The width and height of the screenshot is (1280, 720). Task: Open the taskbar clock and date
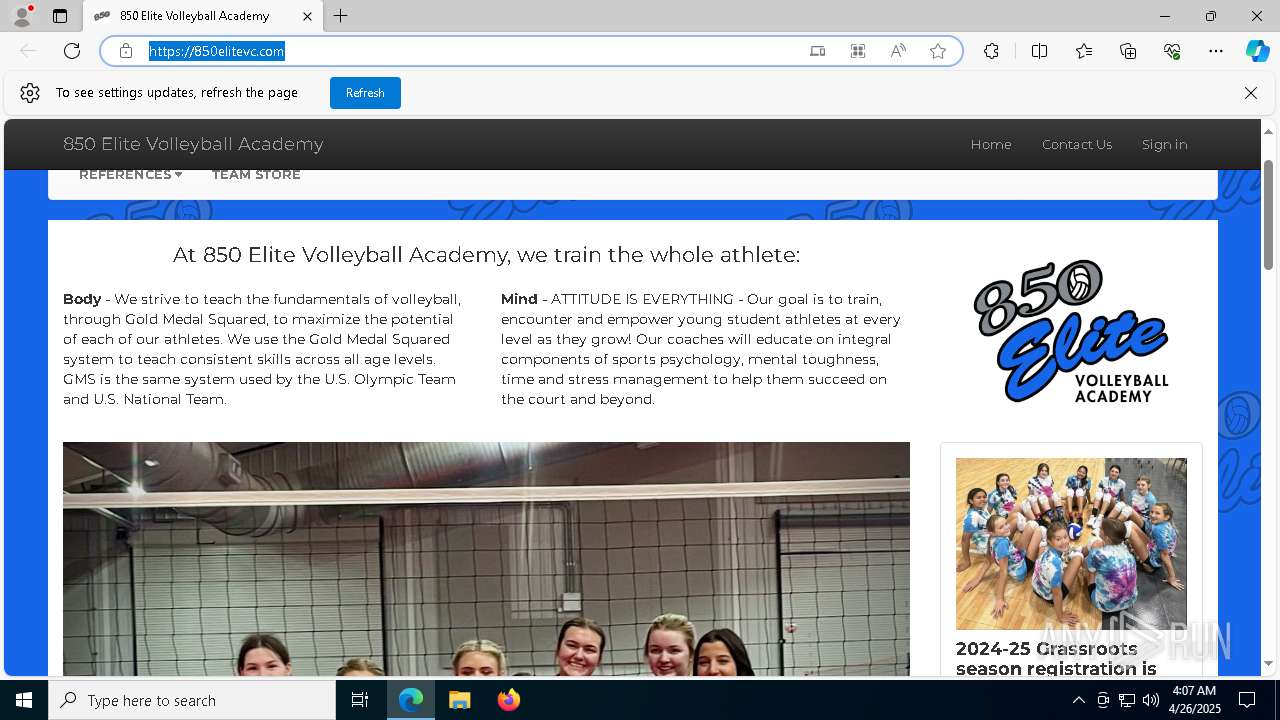[1194, 700]
